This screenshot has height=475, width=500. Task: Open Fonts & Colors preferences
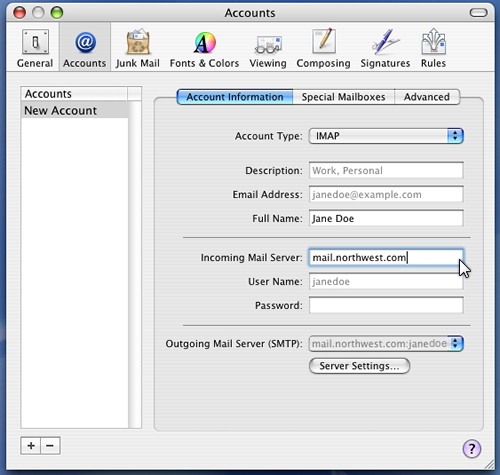click(x=204, y=48)
